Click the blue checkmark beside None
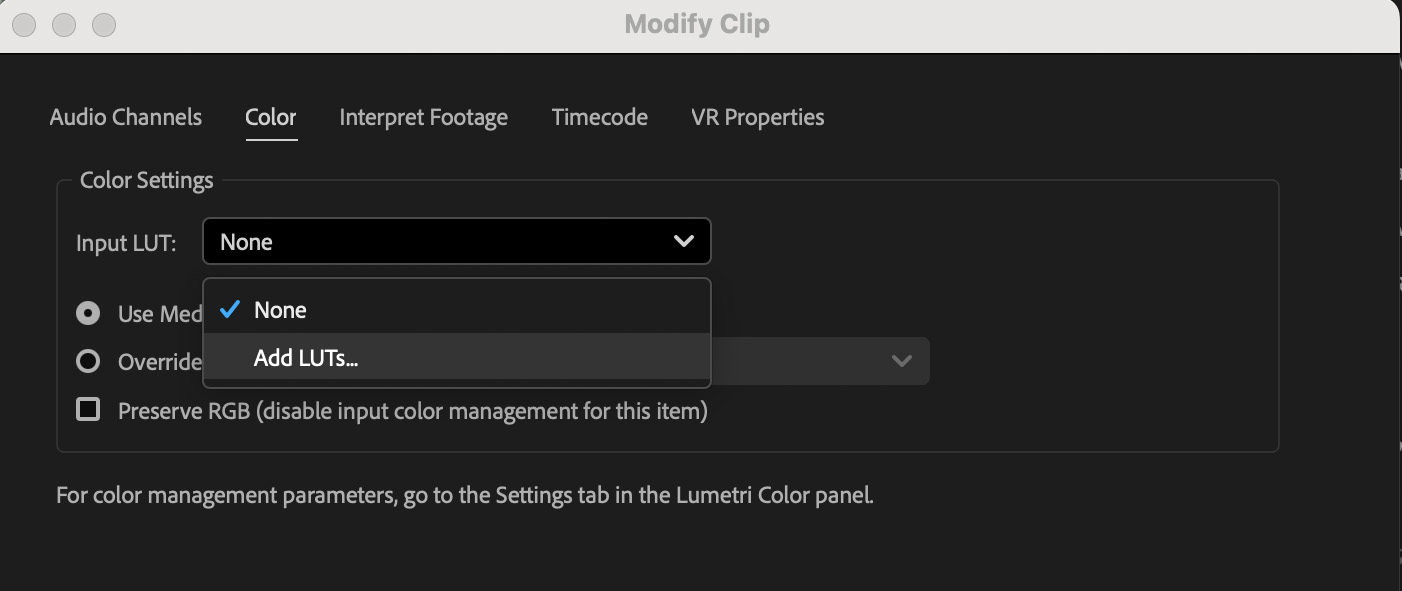The height and width of the screenshot is (591, 1402). tap(230, 310)
